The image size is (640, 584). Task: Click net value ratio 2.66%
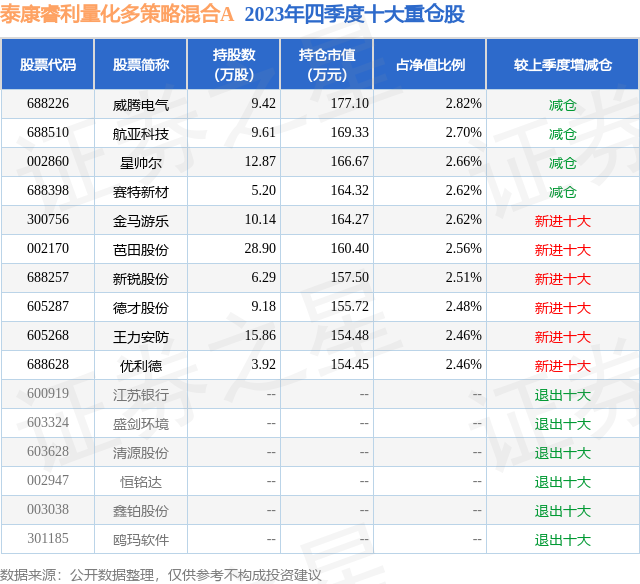[x=464, y=162]
